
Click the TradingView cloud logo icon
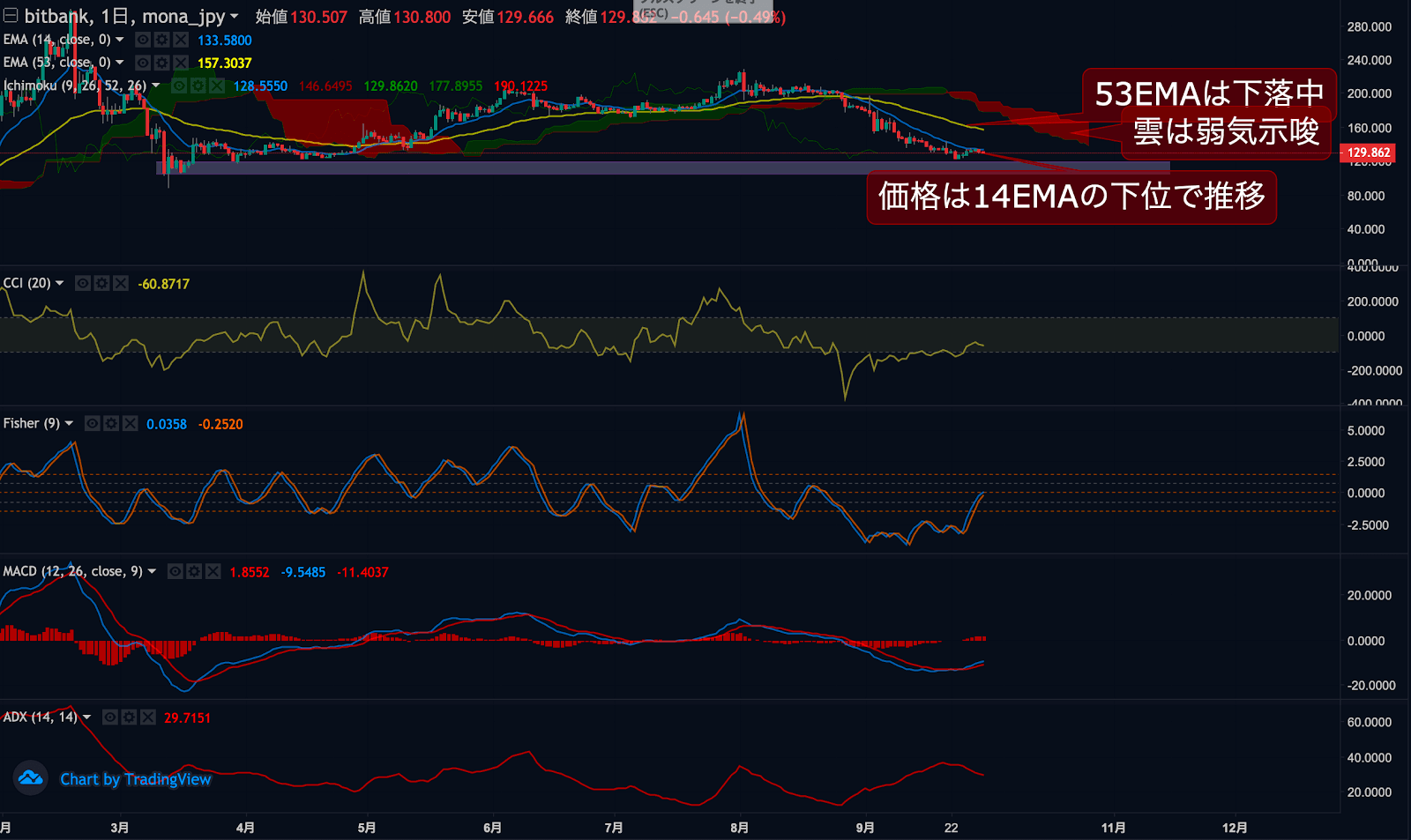(30, 777)
